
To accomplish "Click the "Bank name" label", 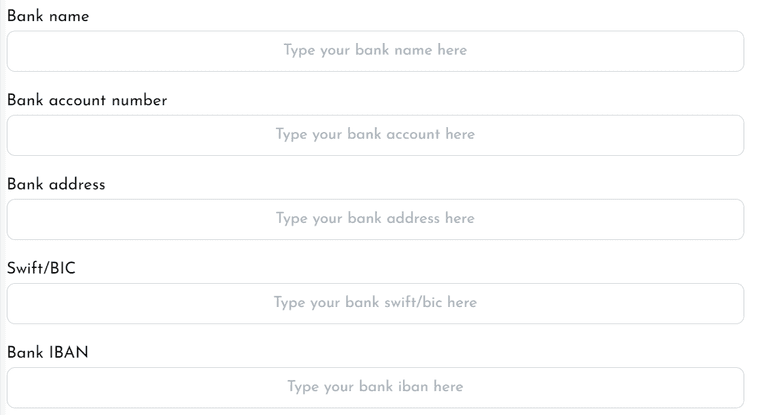I will pyautogui.click(x=48, y=16).
